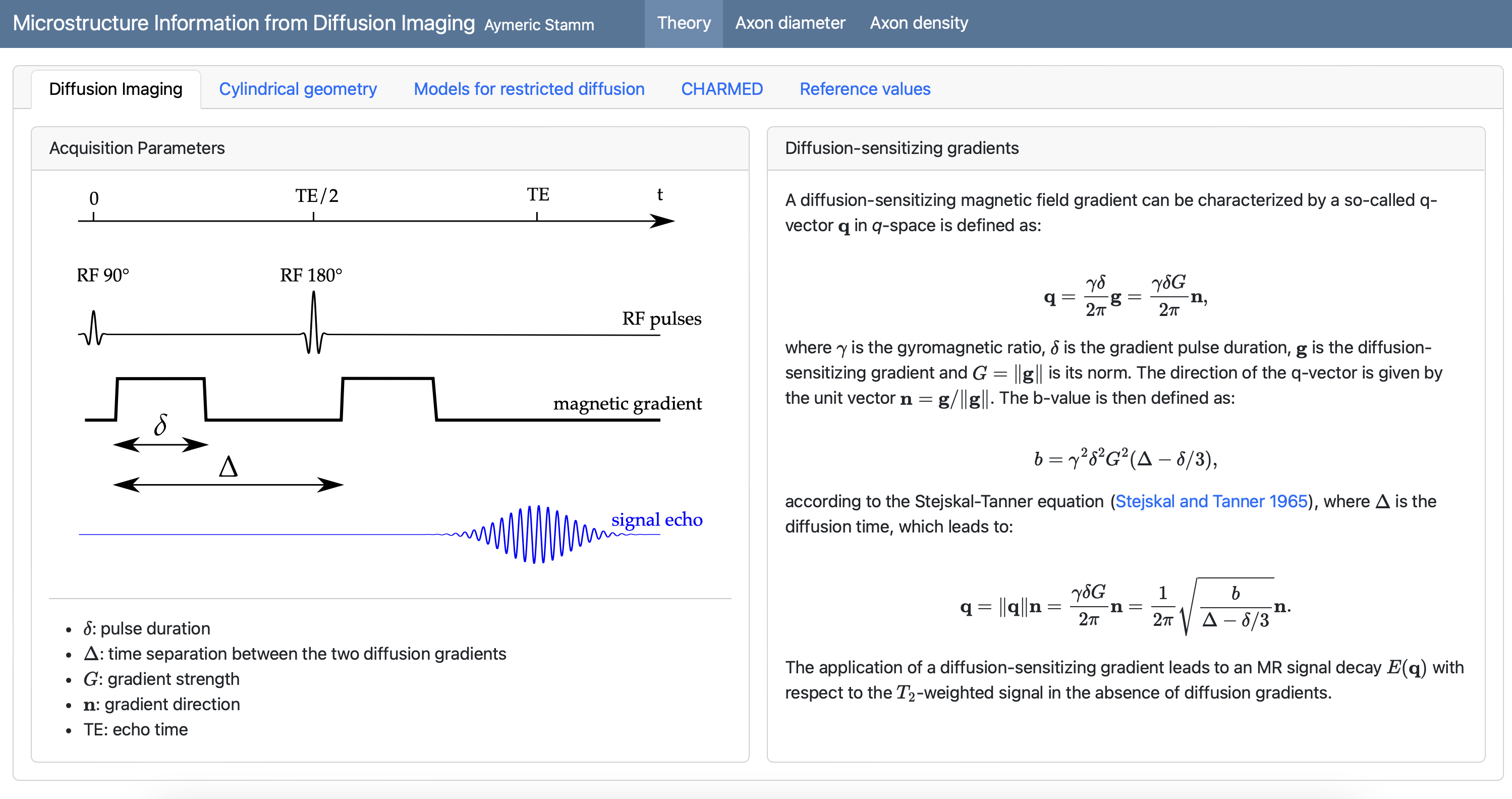Click the b-value equation

(1125, 459)
